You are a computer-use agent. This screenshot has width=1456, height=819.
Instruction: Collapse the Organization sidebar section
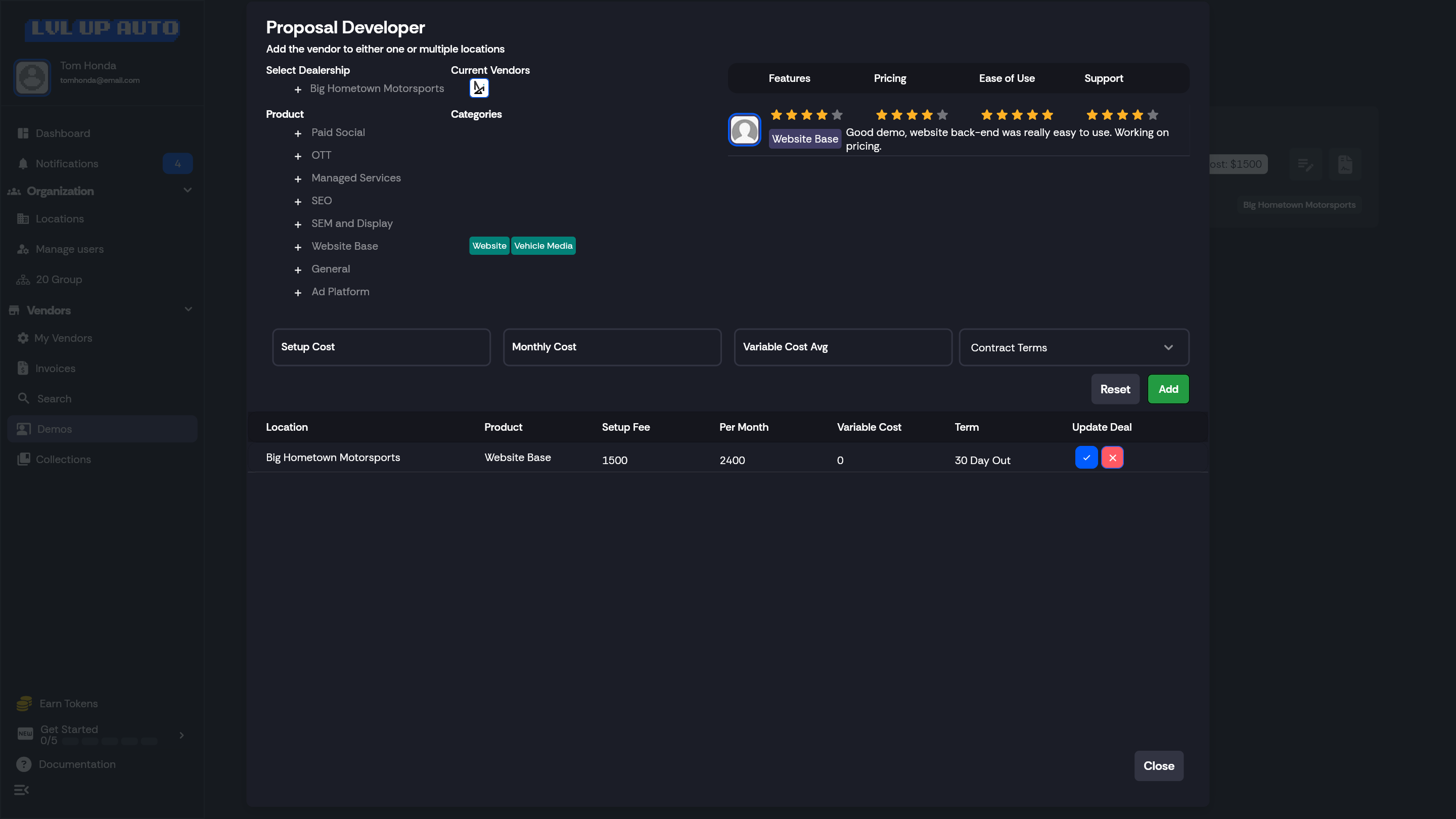[188, 191]
